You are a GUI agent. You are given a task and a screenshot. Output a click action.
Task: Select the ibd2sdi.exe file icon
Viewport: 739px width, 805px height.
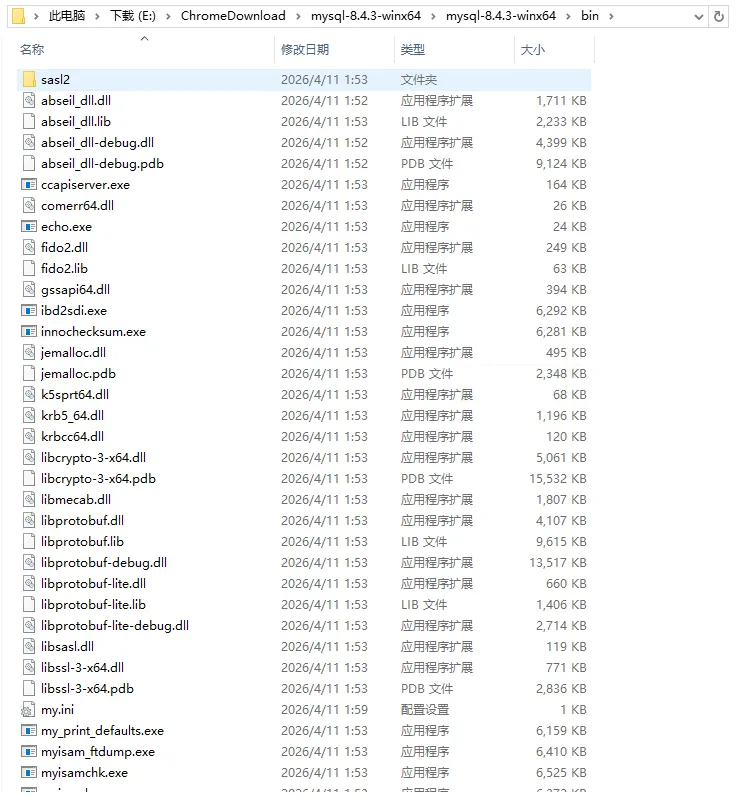pyautogui.click(x=29, y=311)
